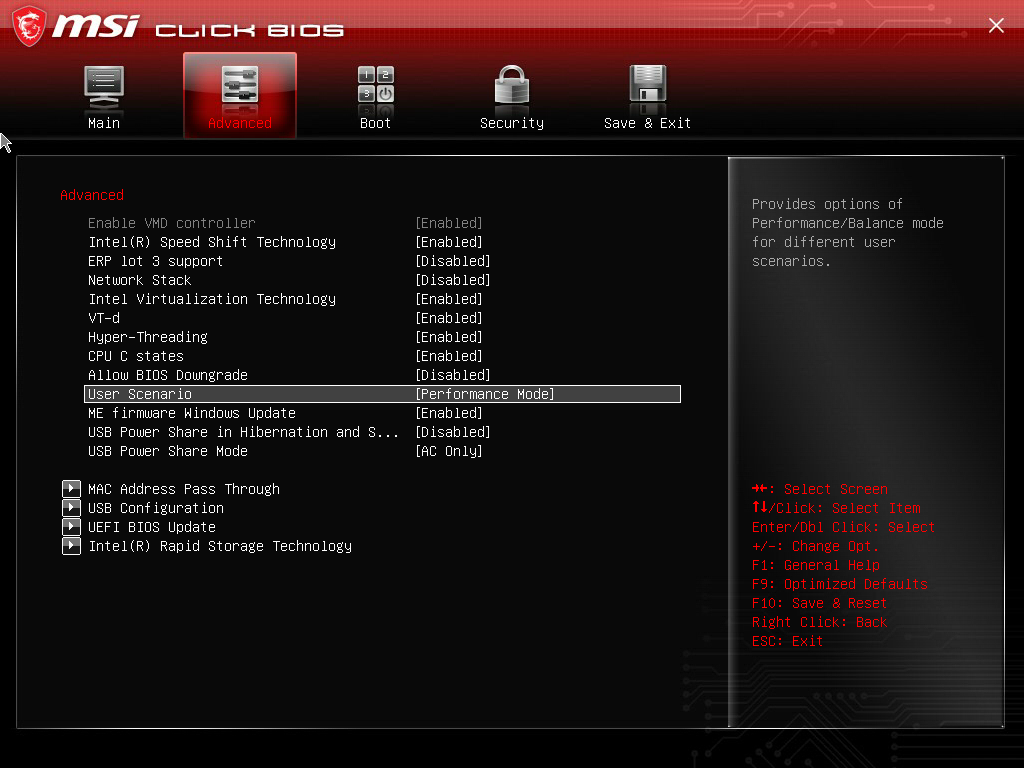Viewport: 1024px width, 768px height.
Task: Change USB Power Share in Hibernation [Disabled] value
Action: coord(453,432)
